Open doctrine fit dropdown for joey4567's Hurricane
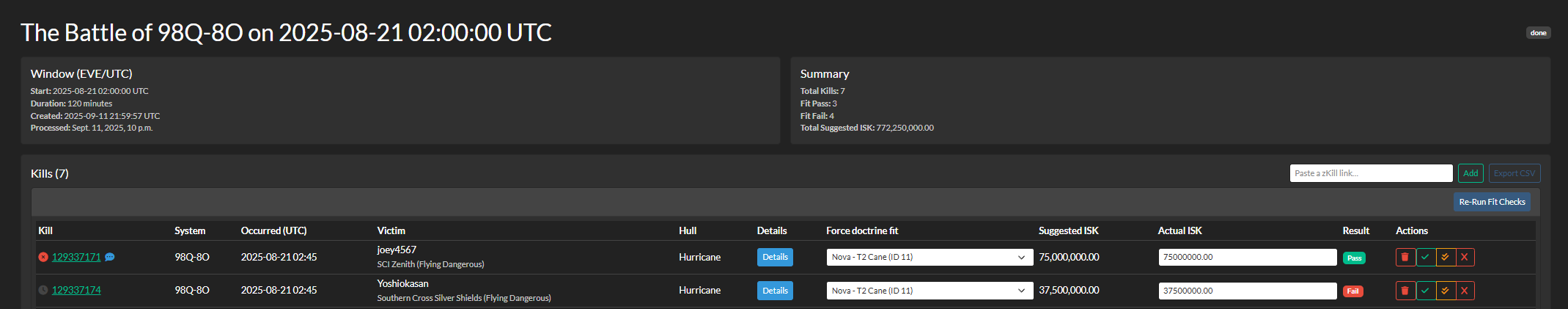This screenshot has height=309, width=1568. pyautogui.click(x=930, y=257)
